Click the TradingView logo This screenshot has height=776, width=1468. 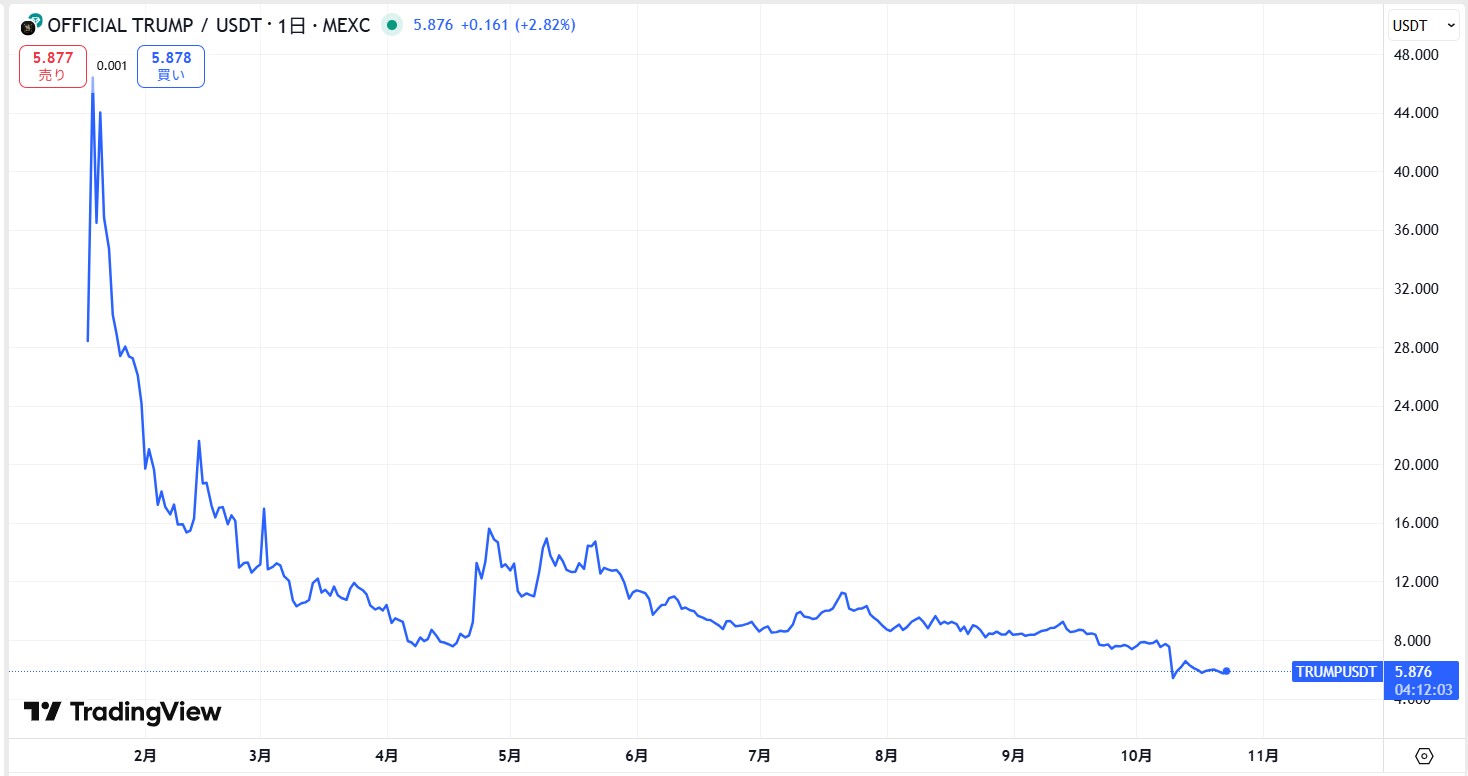coord(122,712)
